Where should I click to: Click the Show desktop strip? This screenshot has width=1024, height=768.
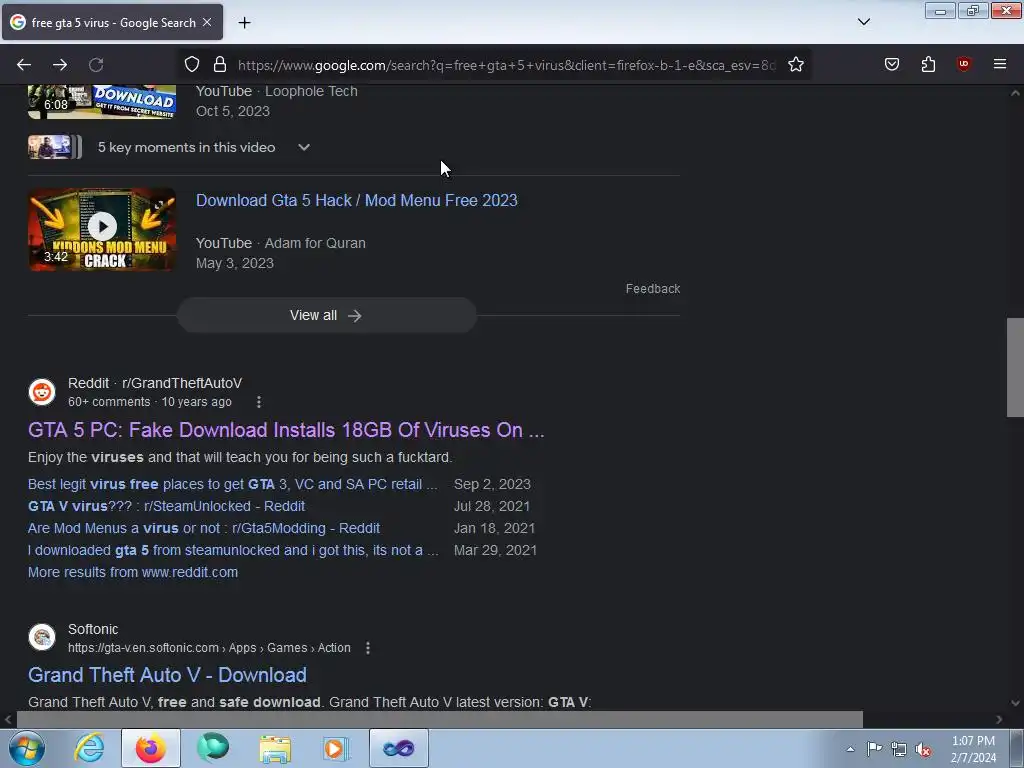click(1017, 748)
